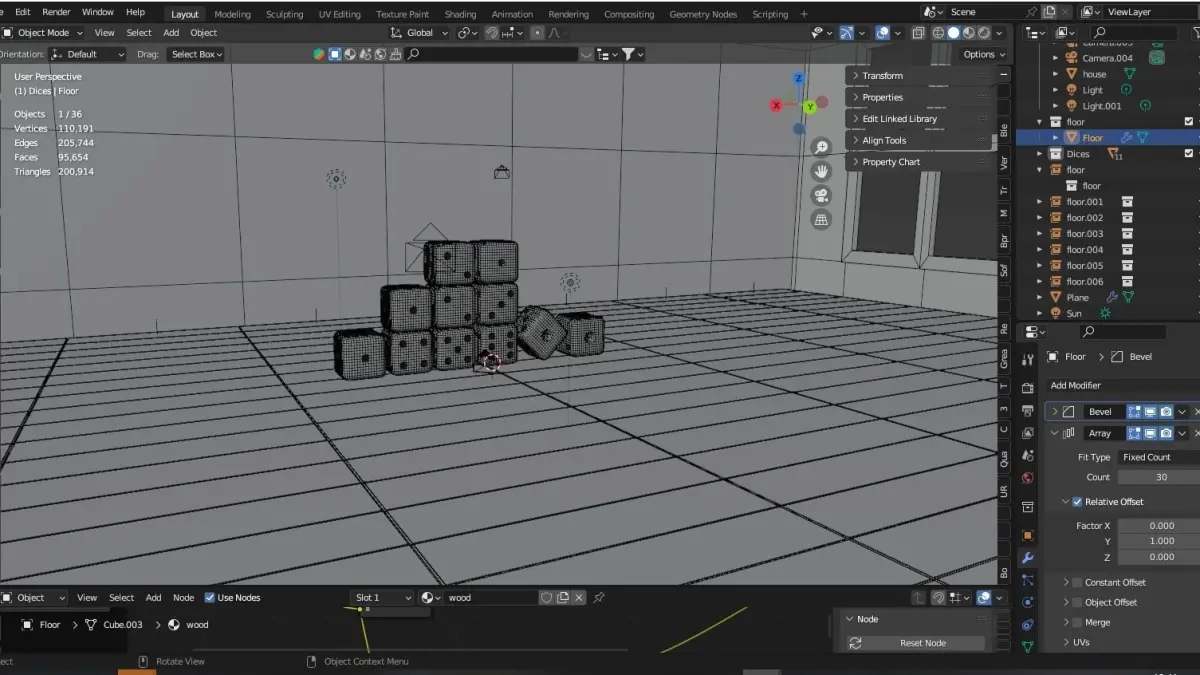Switch to the Sculpting workspace tab
Viewport: 1200px width, 675px height.
[x=284, y=14]
